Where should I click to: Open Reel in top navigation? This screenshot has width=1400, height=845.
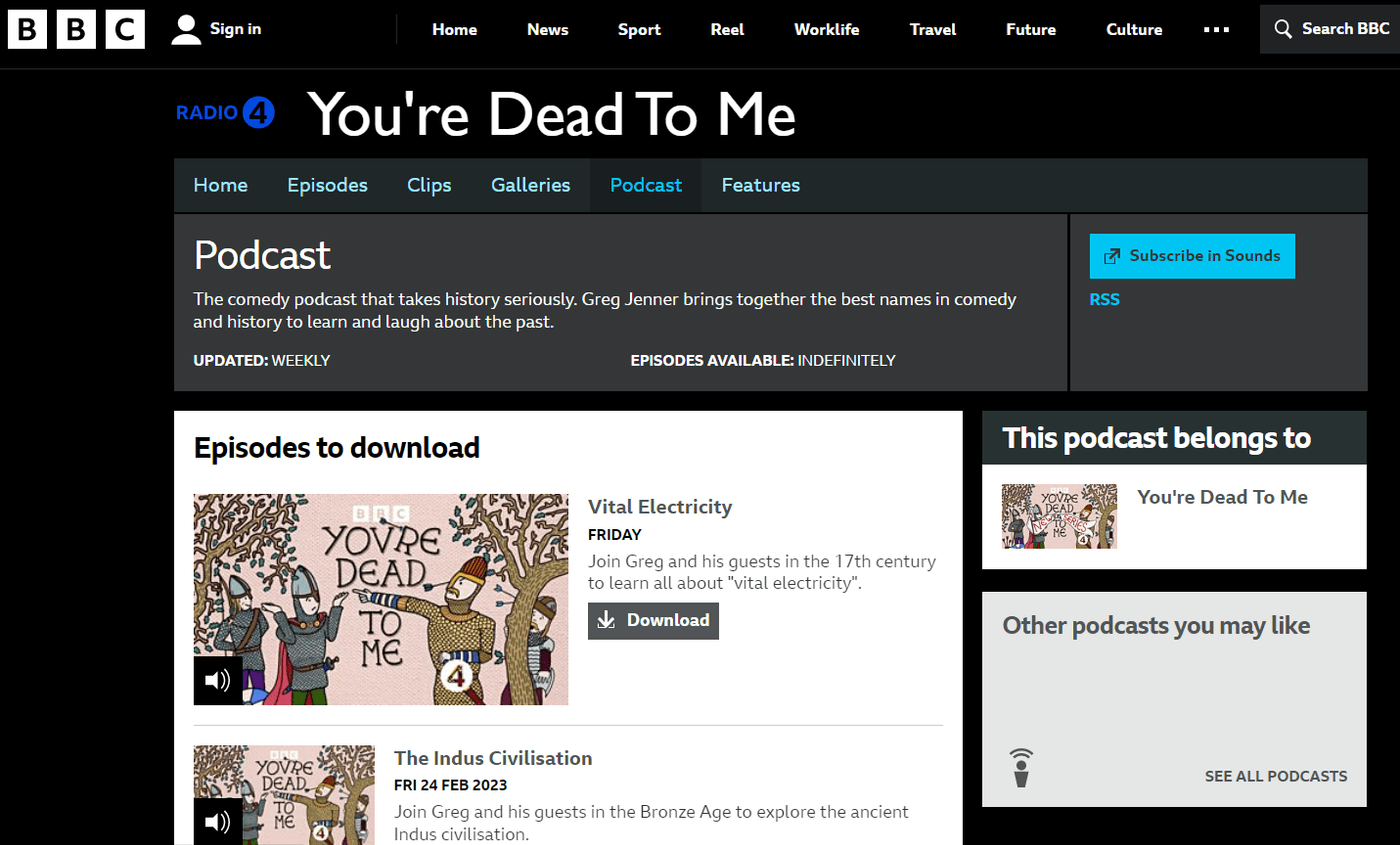[727, 29]
